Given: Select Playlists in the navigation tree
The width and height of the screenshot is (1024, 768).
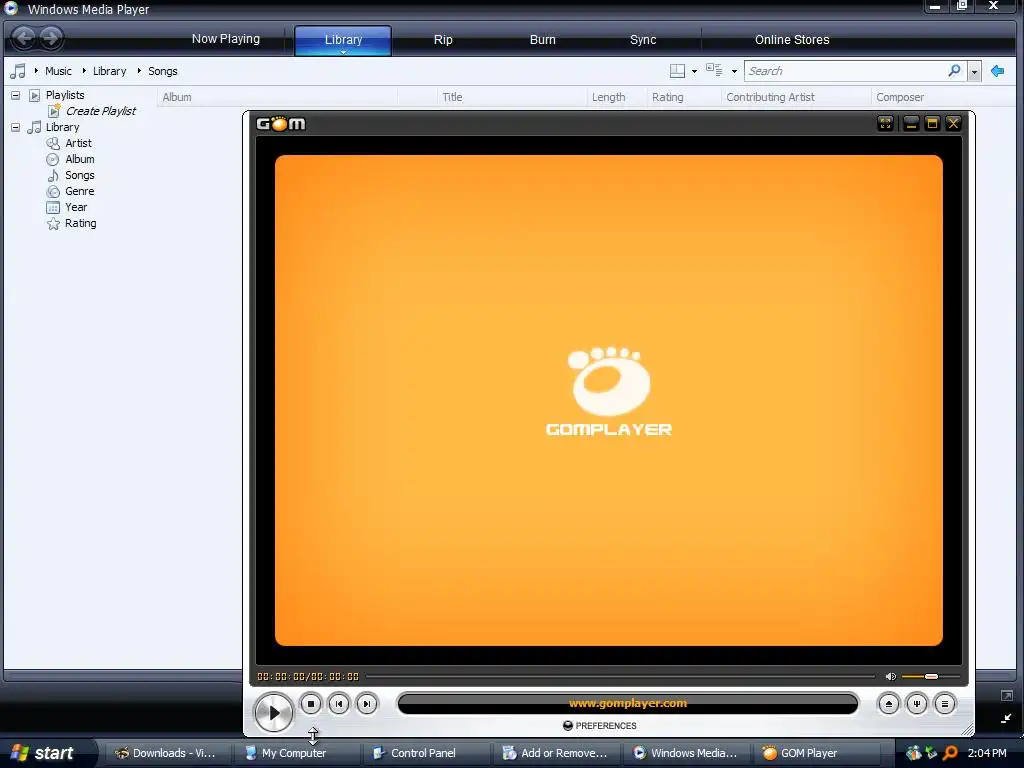Looking at the screenshot, I should tap(65, 95).
